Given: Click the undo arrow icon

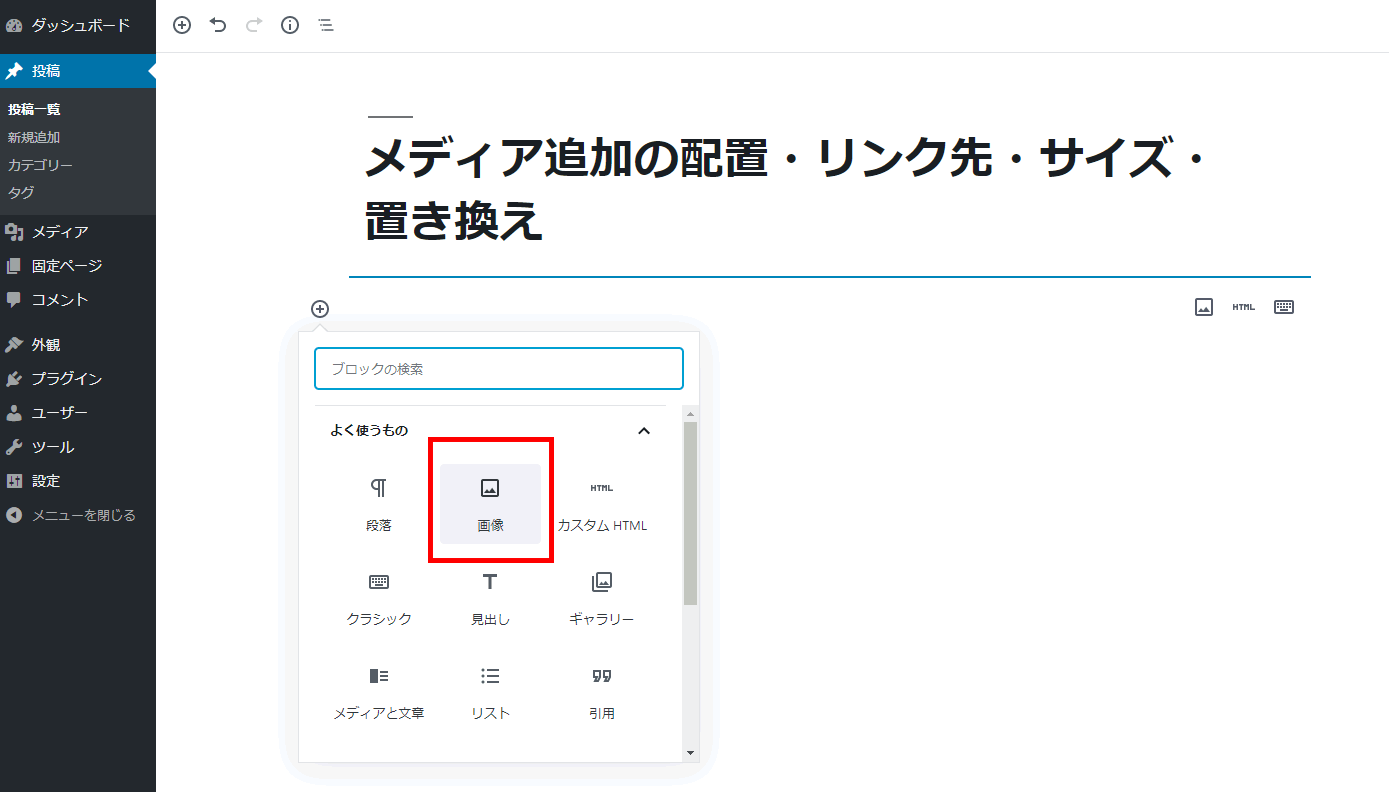Looking at the screenshot, I should tap(218, 25).
